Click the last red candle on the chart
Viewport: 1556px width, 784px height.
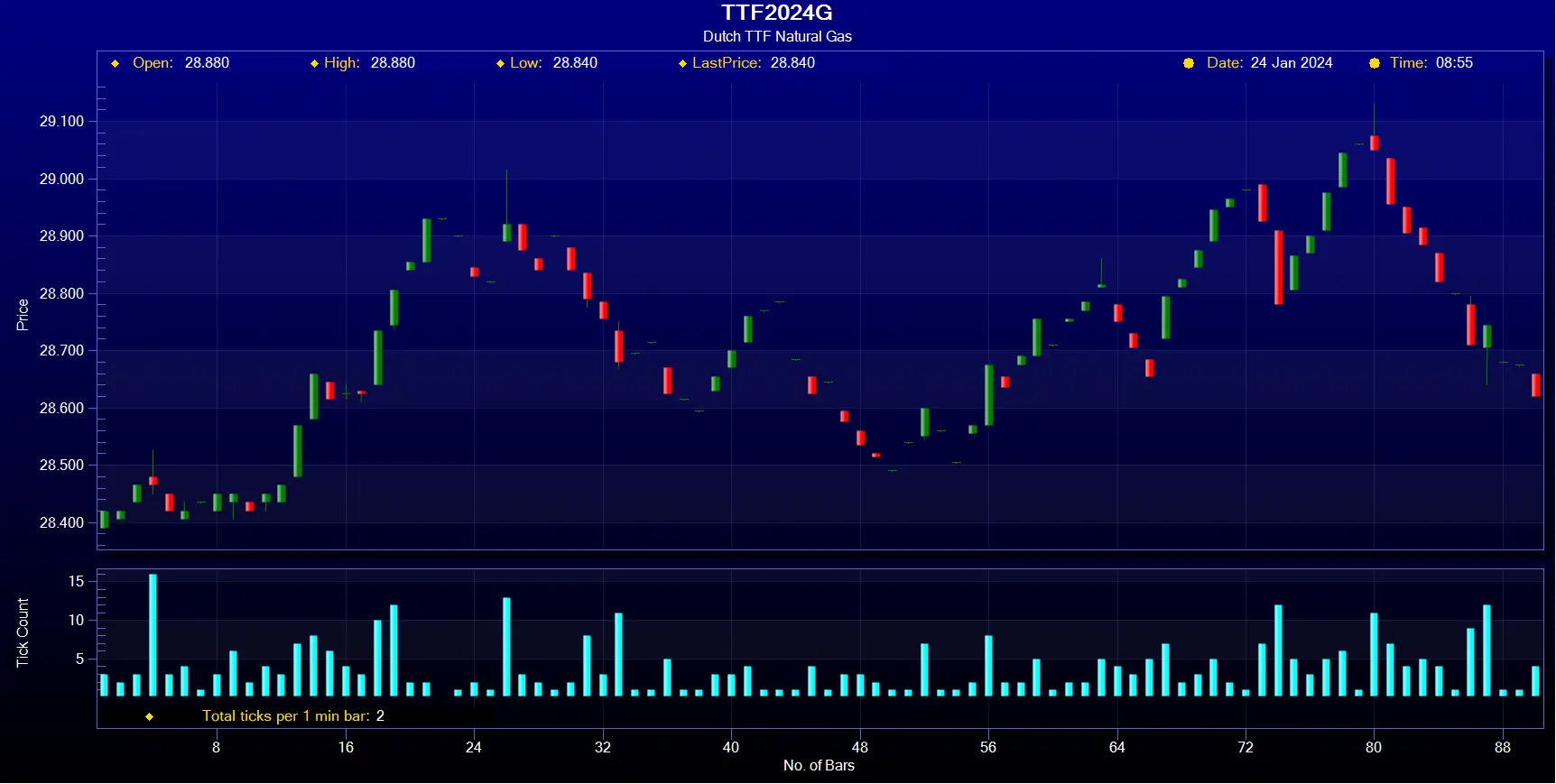(1536, 385)
